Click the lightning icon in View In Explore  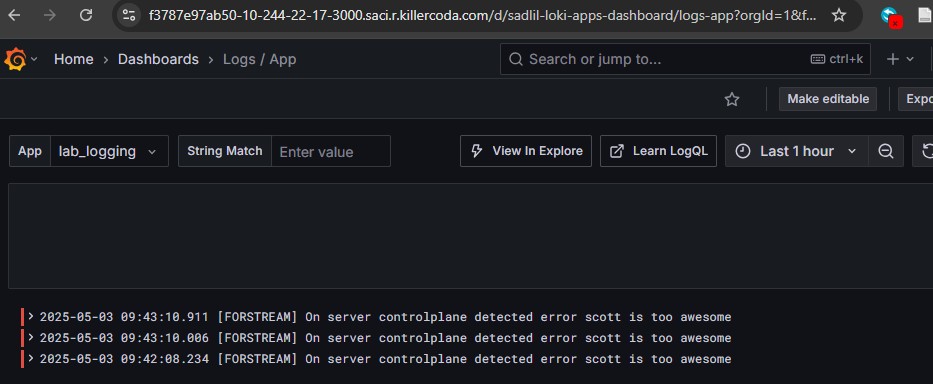pyautogui.click(x=476, y=151)
